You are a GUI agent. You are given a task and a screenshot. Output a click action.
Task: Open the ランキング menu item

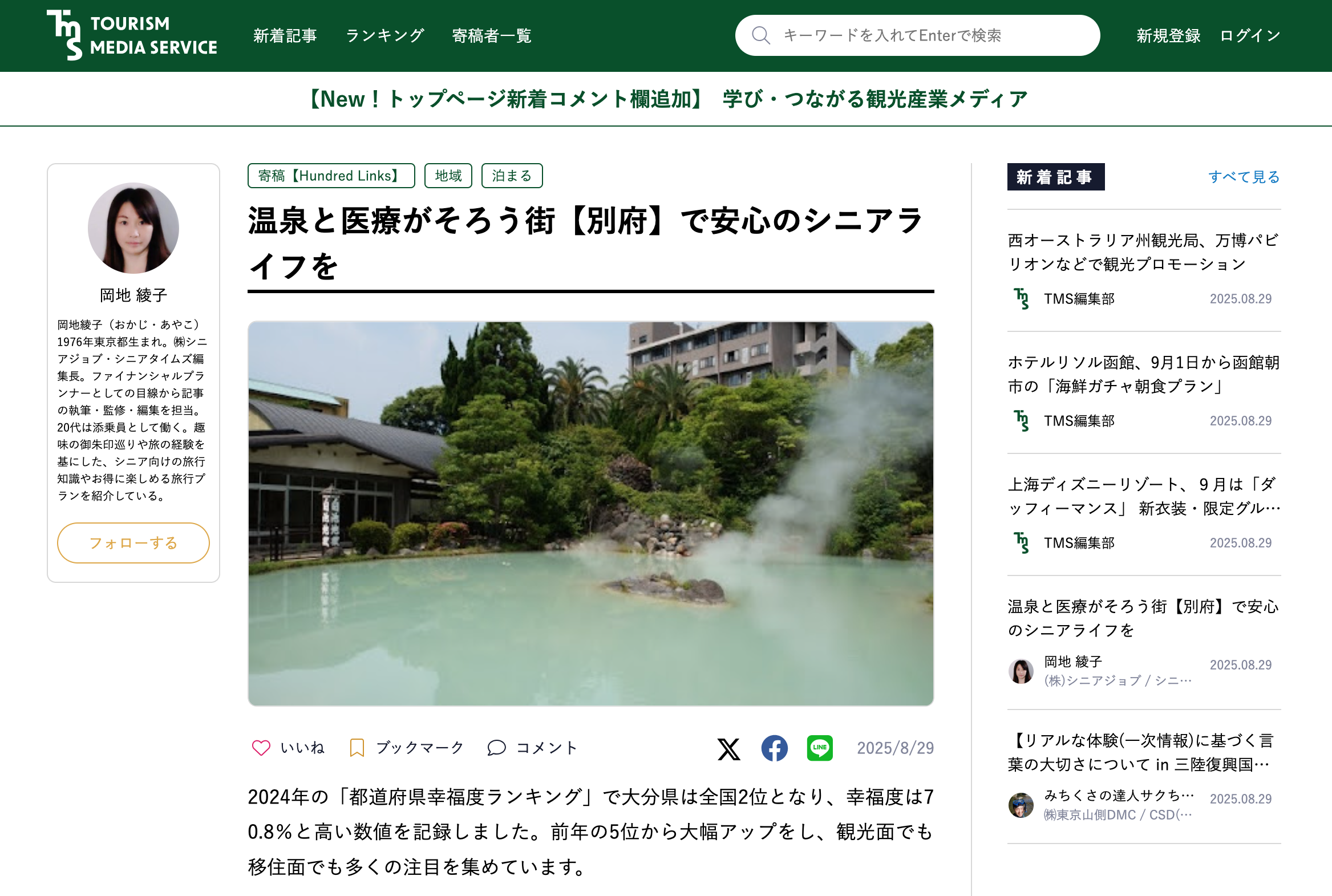tap(384, 35)
